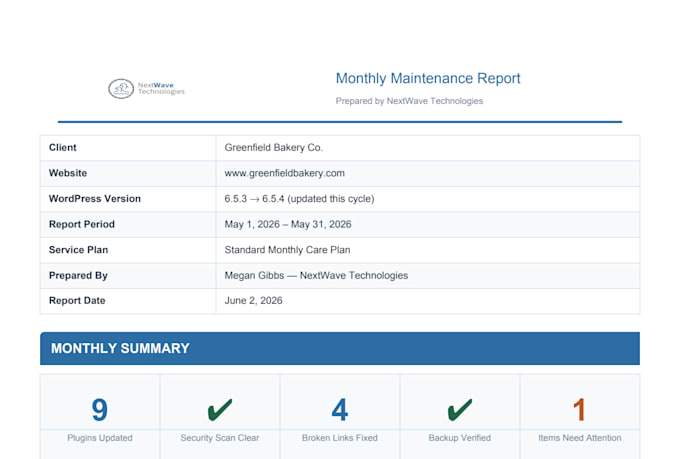This screenshot has width=680, height=459.
Task: Select the 'Service Plan' label
Action: click(78, 250)
